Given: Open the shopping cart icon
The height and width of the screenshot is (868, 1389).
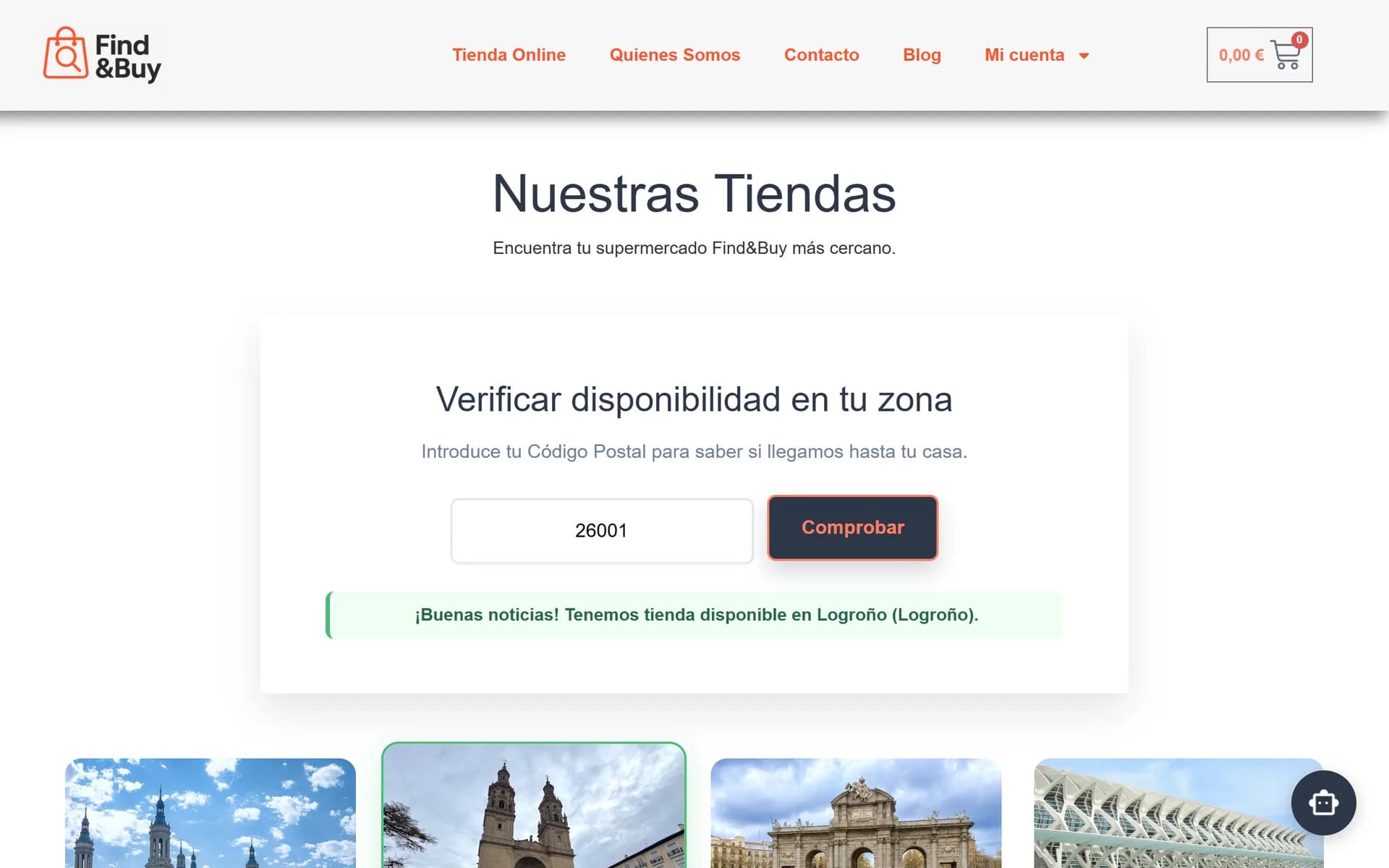Looking at the screenshot, I should [x=1287, y=54].
